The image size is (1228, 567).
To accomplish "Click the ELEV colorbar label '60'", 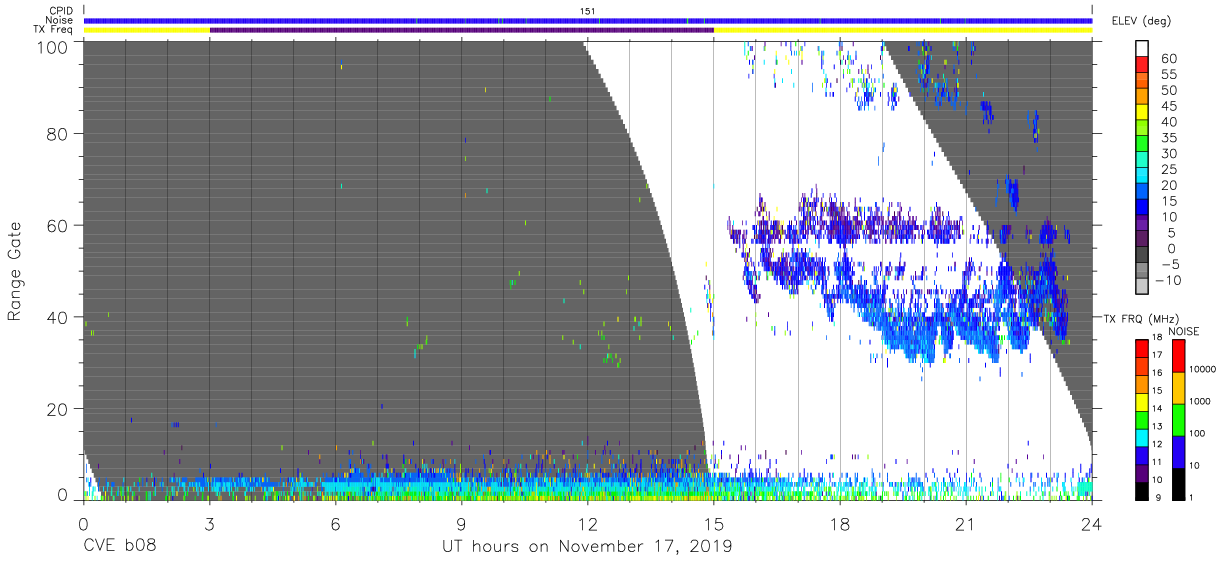I will pos(1167,59).
